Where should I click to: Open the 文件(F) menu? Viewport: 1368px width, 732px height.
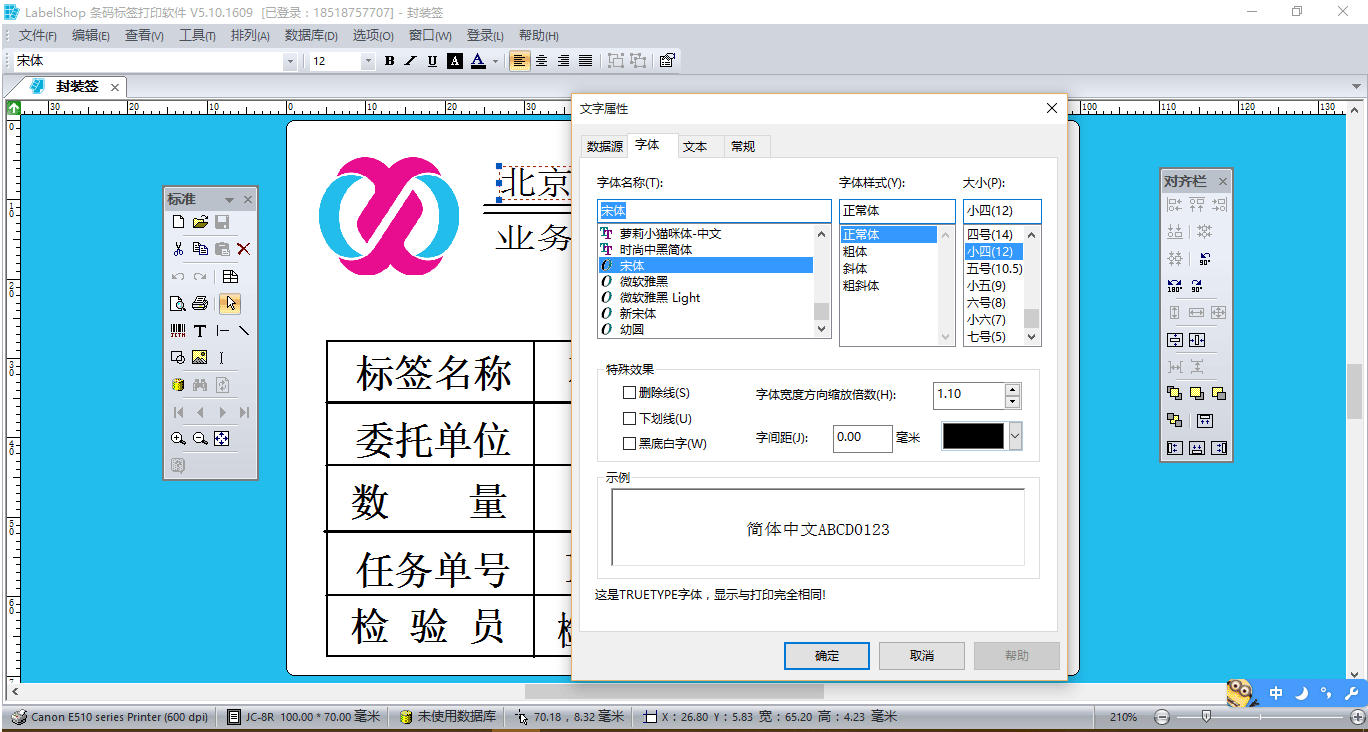click(37, 36)
